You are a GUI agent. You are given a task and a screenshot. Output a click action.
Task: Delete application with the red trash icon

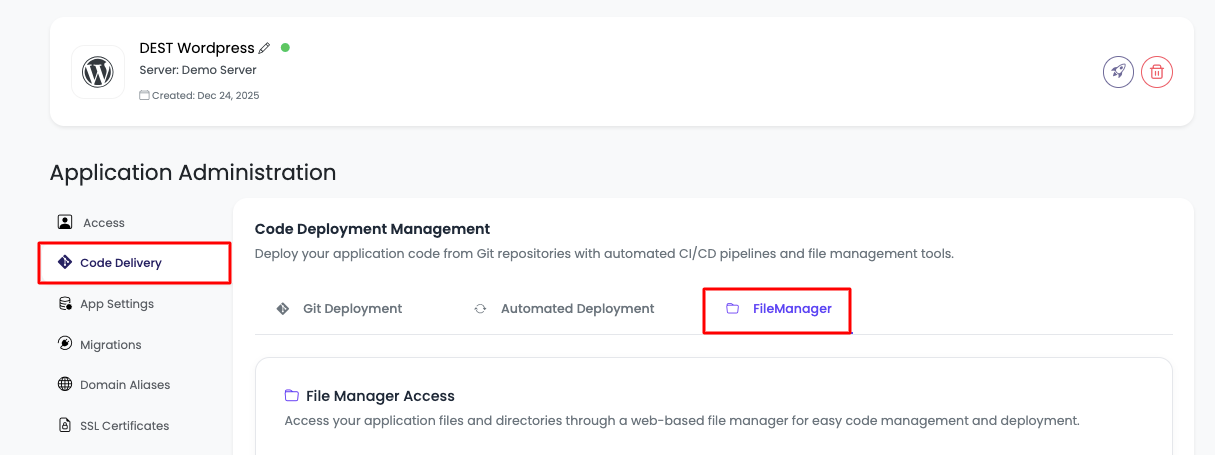tap(1157, 72)
